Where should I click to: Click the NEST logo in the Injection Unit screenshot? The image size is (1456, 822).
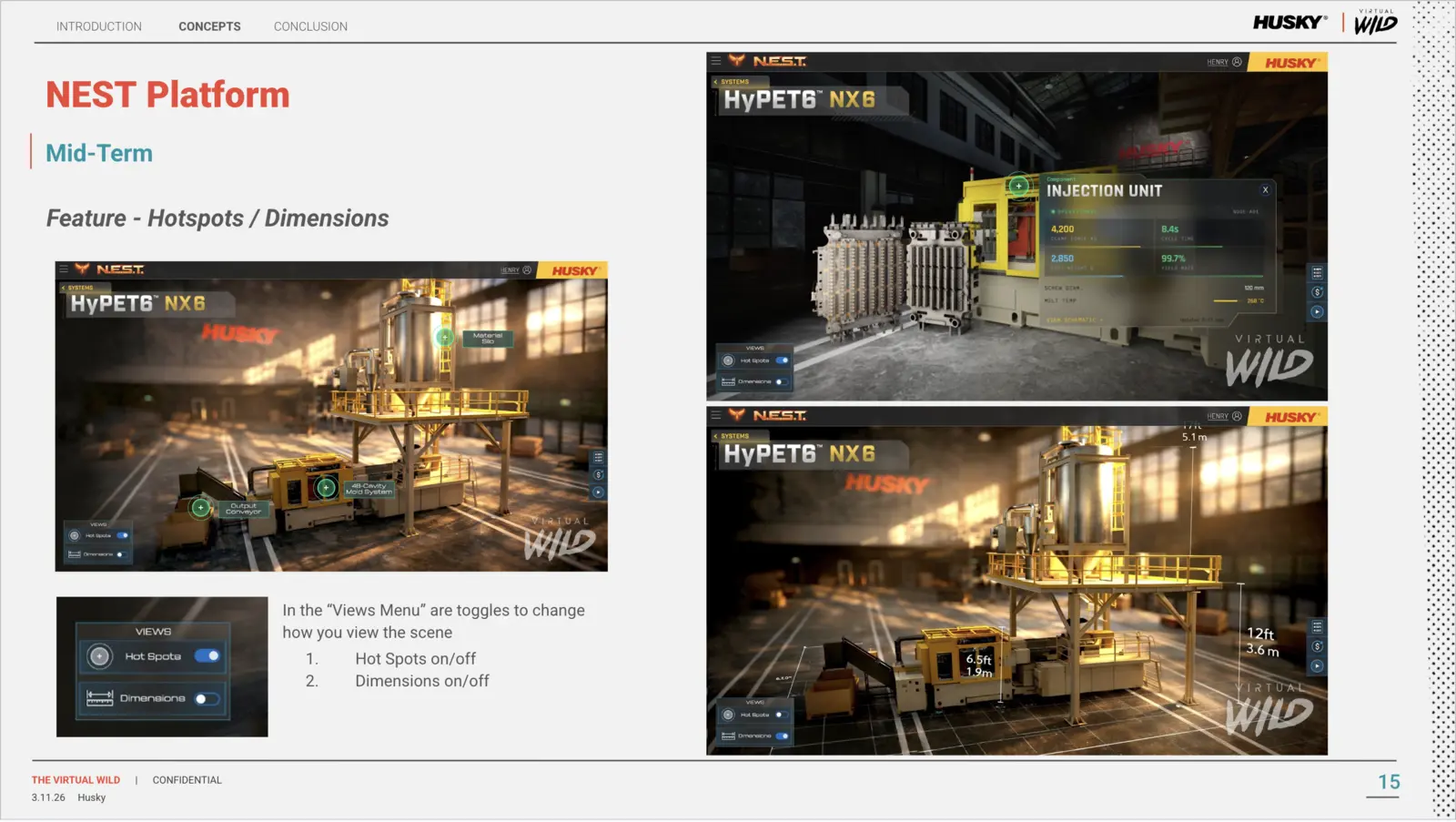(768, 61)
